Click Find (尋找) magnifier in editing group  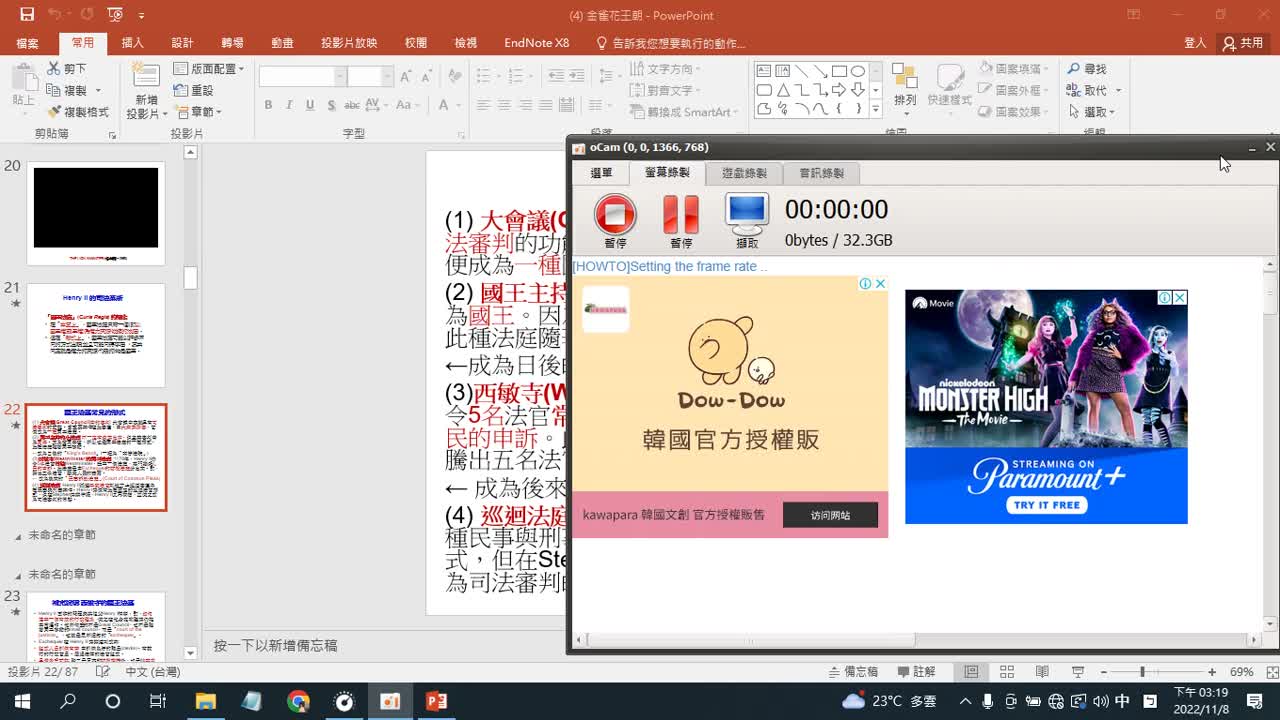[1087, 69]
